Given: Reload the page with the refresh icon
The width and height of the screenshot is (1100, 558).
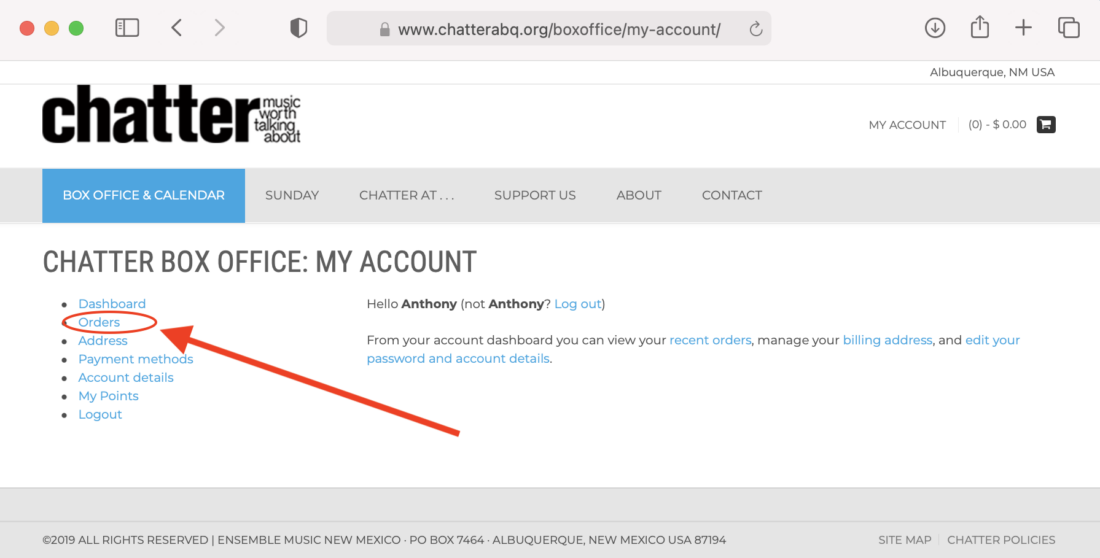Looking at the screenshot, I should [x=756, y=29].
